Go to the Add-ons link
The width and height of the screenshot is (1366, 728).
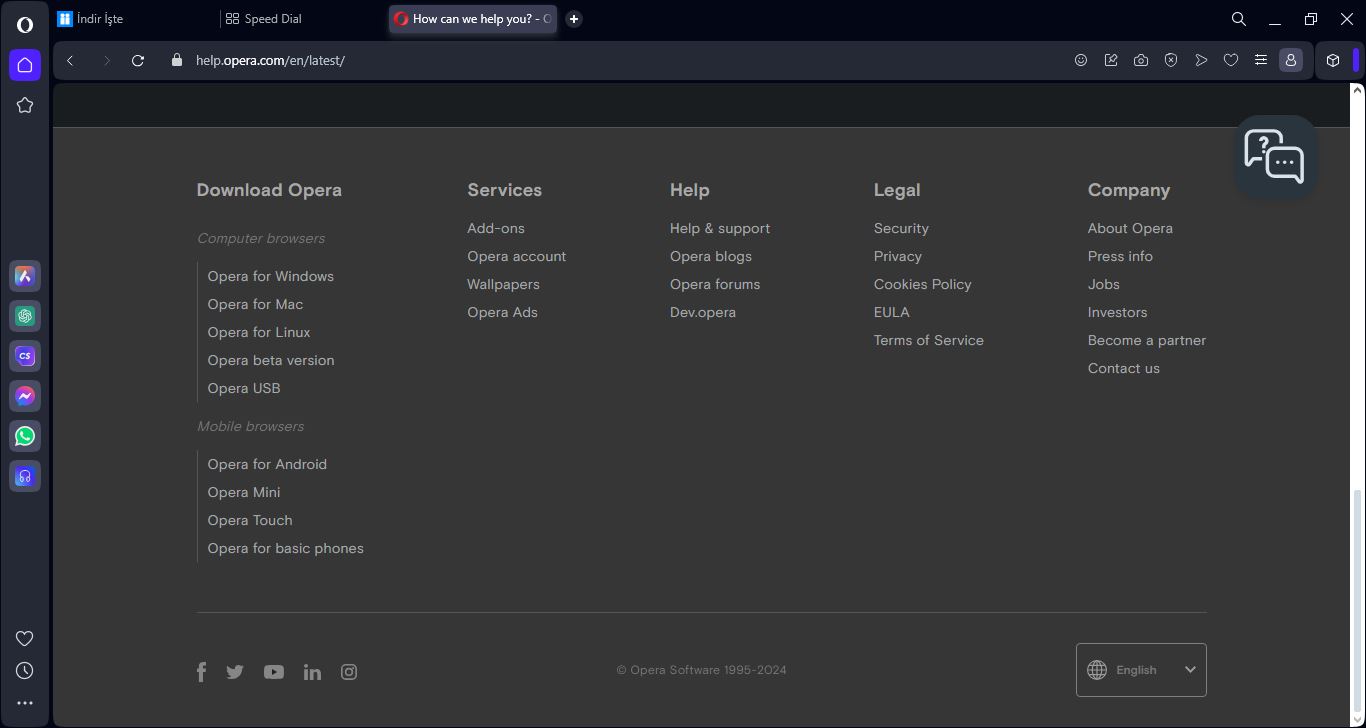click(496, 228)
